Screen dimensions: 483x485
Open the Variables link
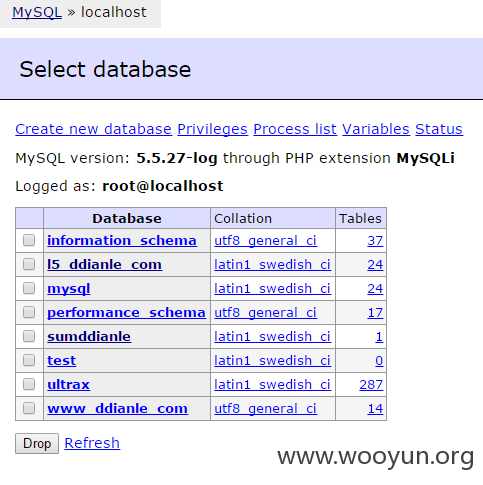click(x=376, y=129)
